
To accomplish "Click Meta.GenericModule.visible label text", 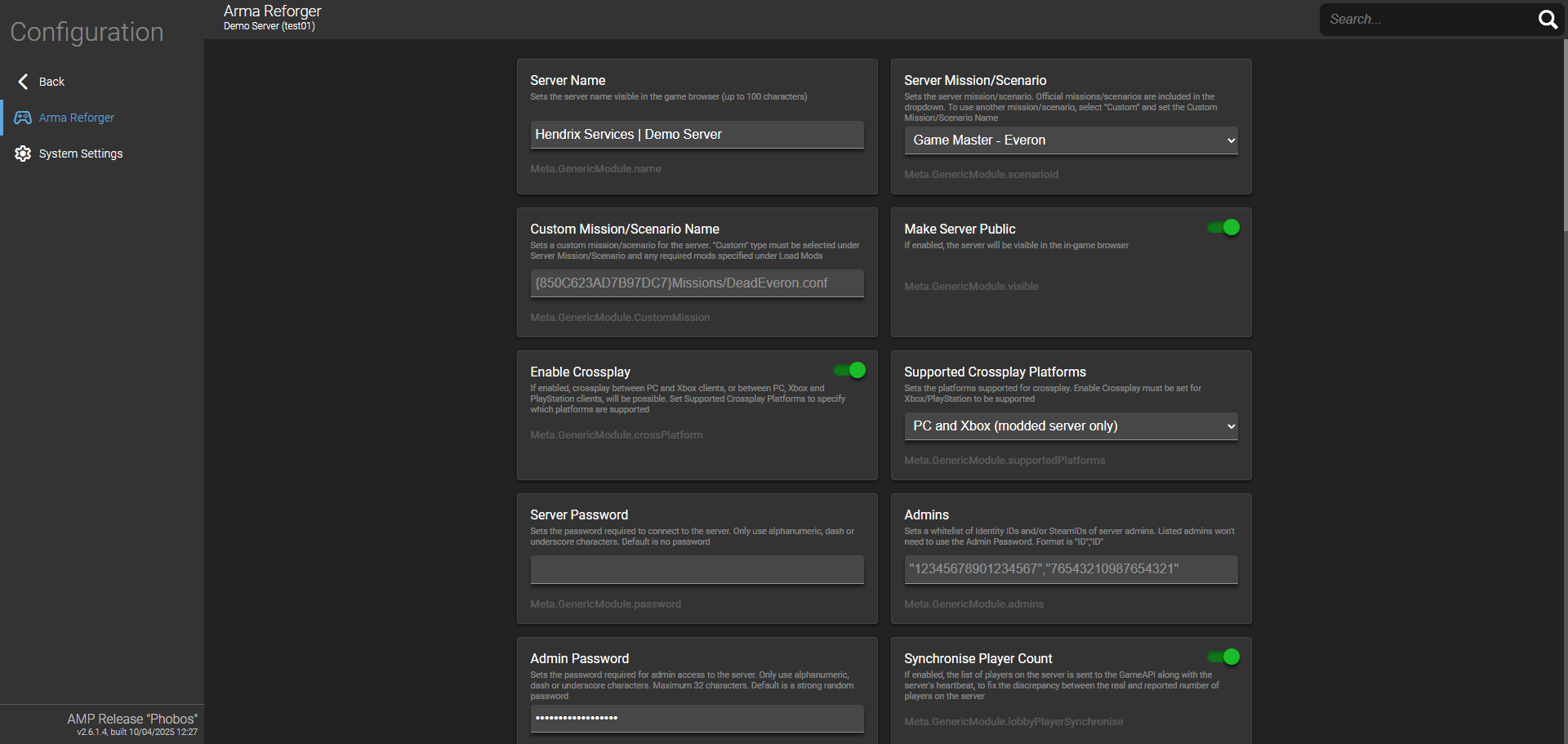I will [x=971, y=287].
